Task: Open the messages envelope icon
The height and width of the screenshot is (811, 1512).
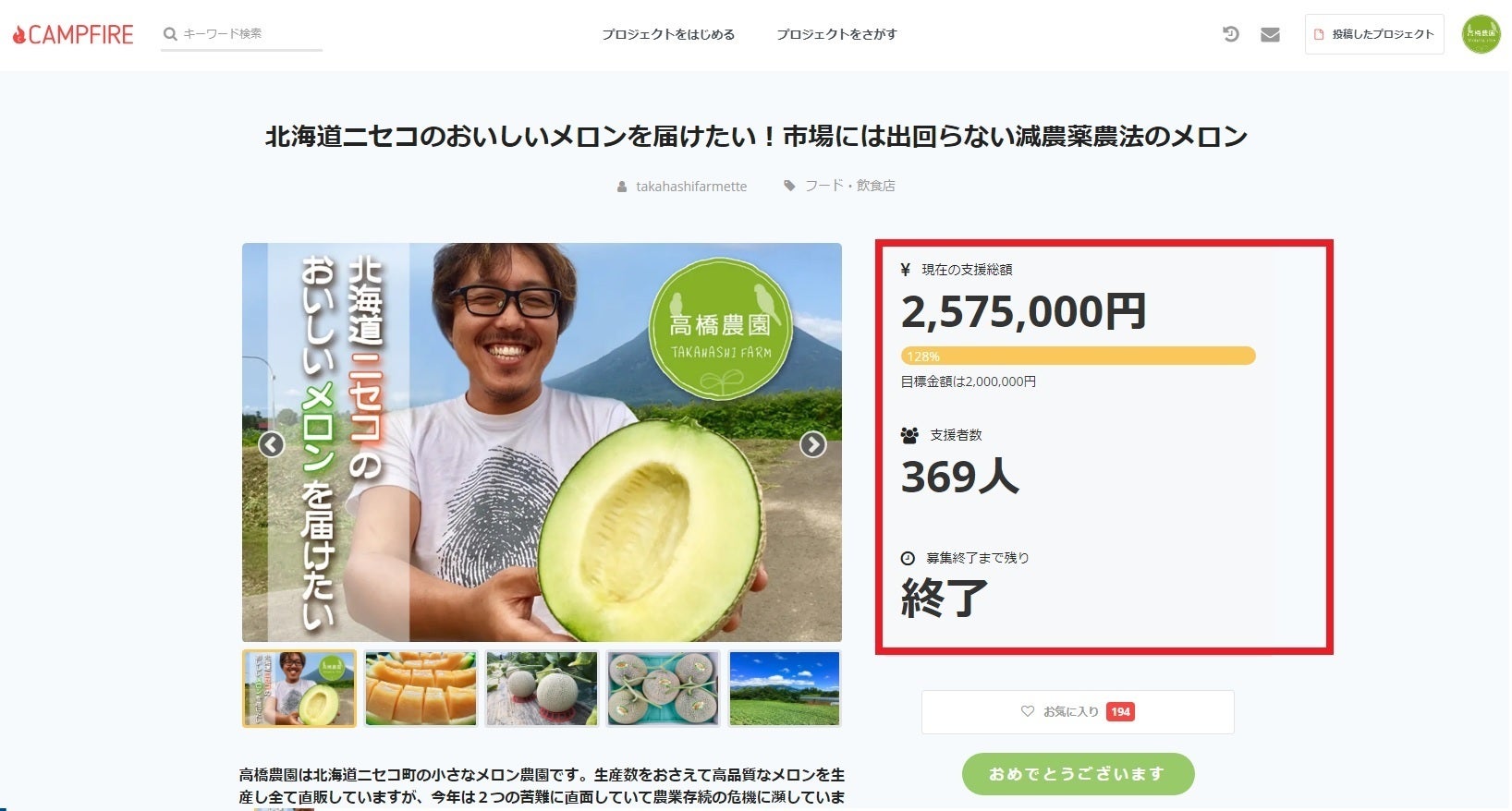Action: tap(1270, 34)
